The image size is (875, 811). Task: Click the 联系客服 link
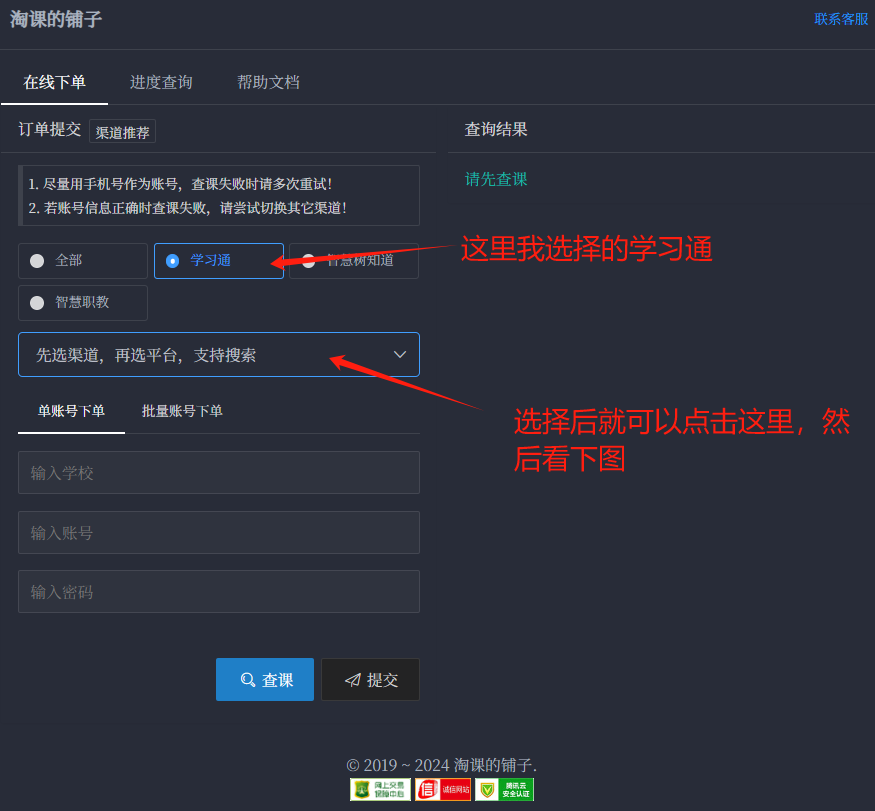click(x=841, y=18)
